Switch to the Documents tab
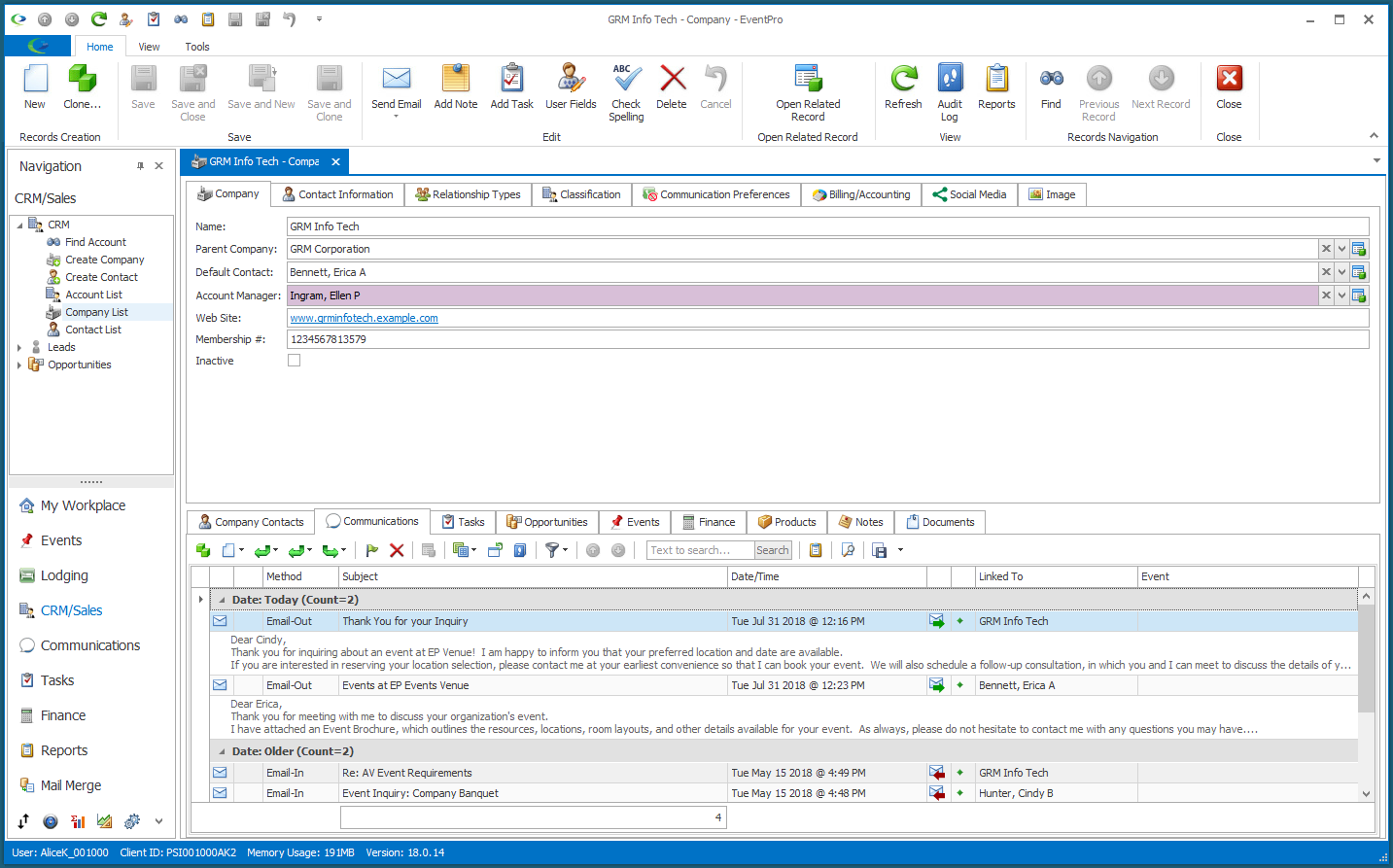The image size is (1393, 868). tap(940, 522)
